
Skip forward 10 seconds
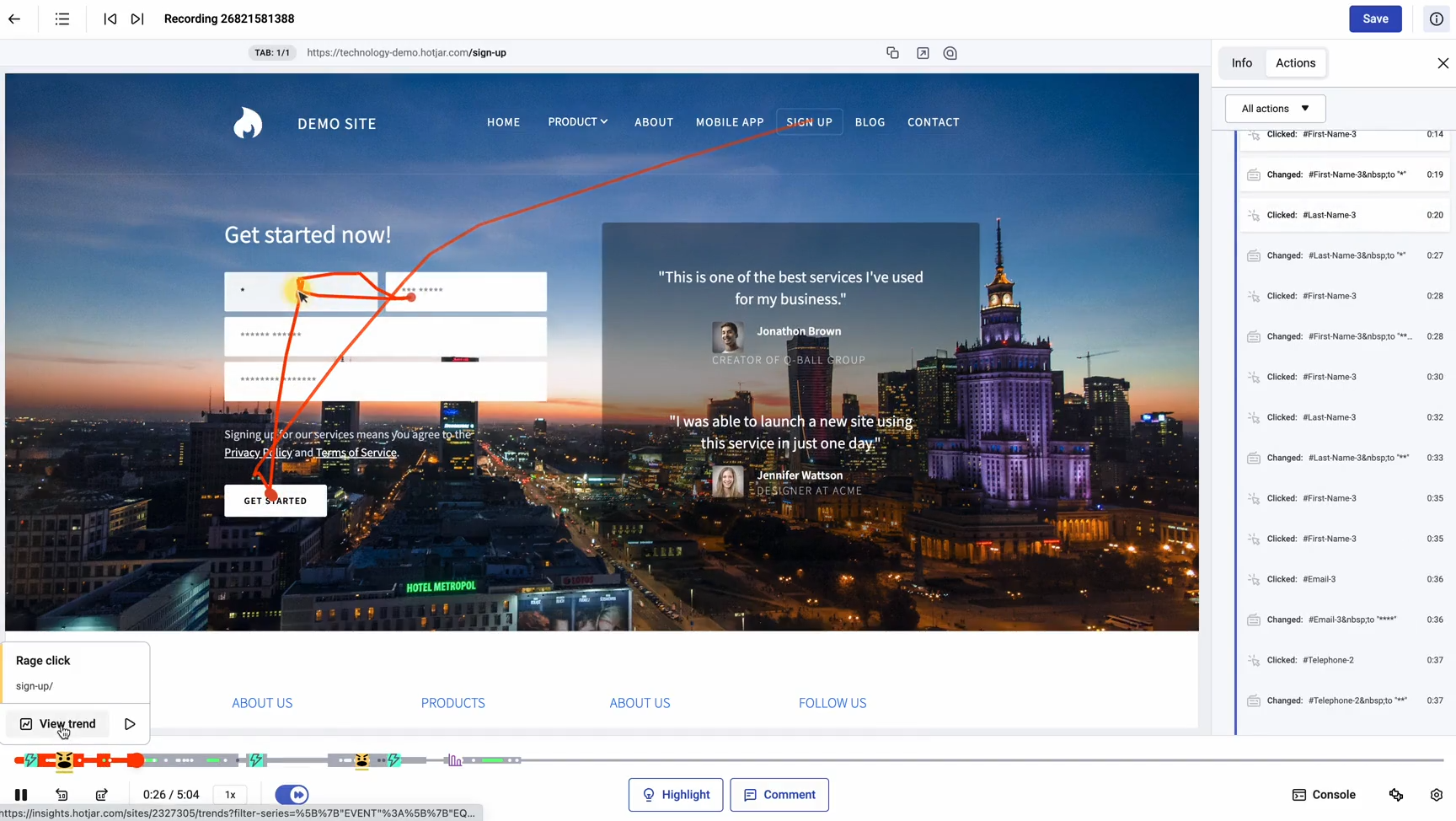click(102, 795)
